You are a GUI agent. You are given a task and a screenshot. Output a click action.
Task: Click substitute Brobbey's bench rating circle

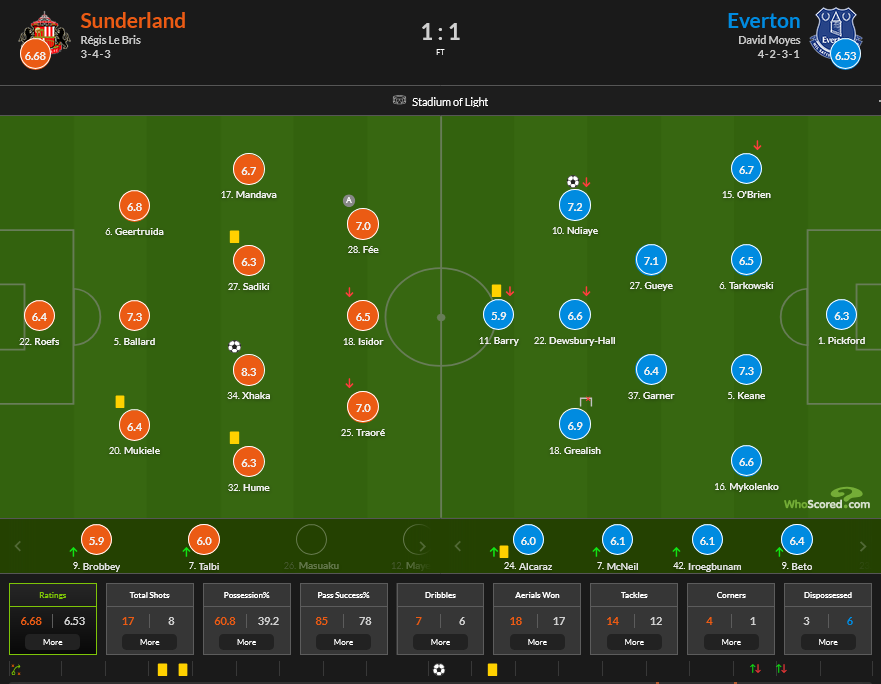pyautogui.click(x=97, y=541)
